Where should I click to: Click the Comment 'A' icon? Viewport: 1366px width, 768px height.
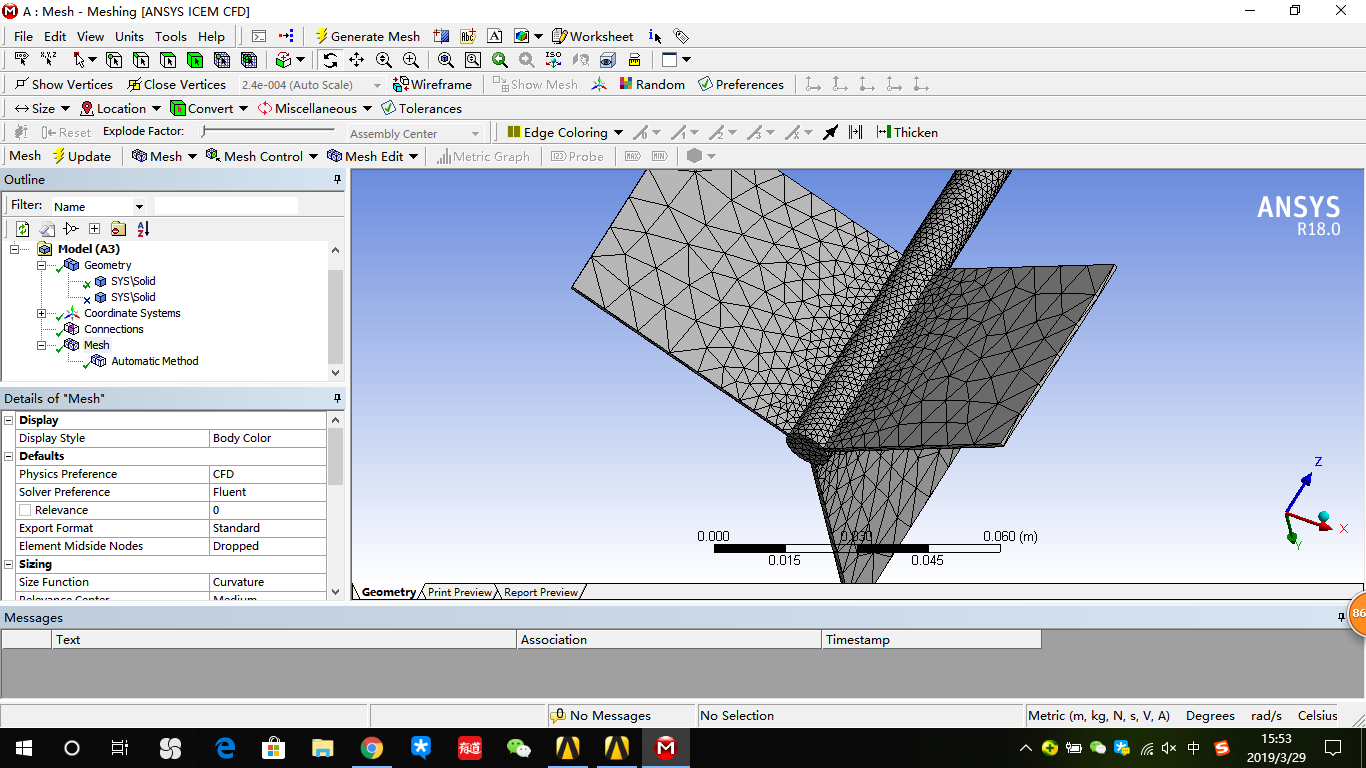point(494,36)
